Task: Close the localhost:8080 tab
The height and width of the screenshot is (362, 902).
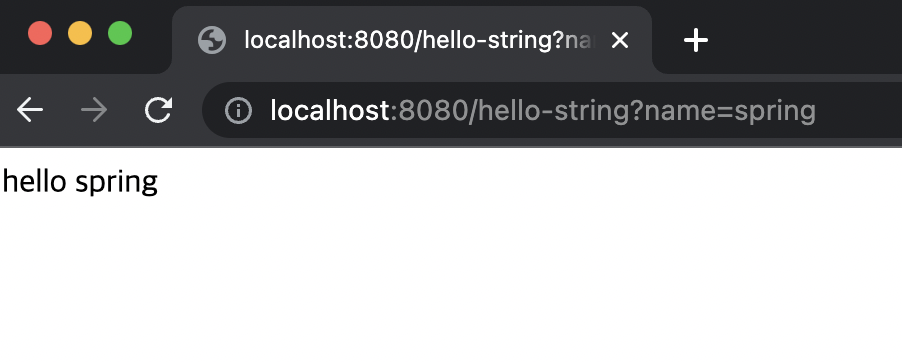Action: pos(620,40)
